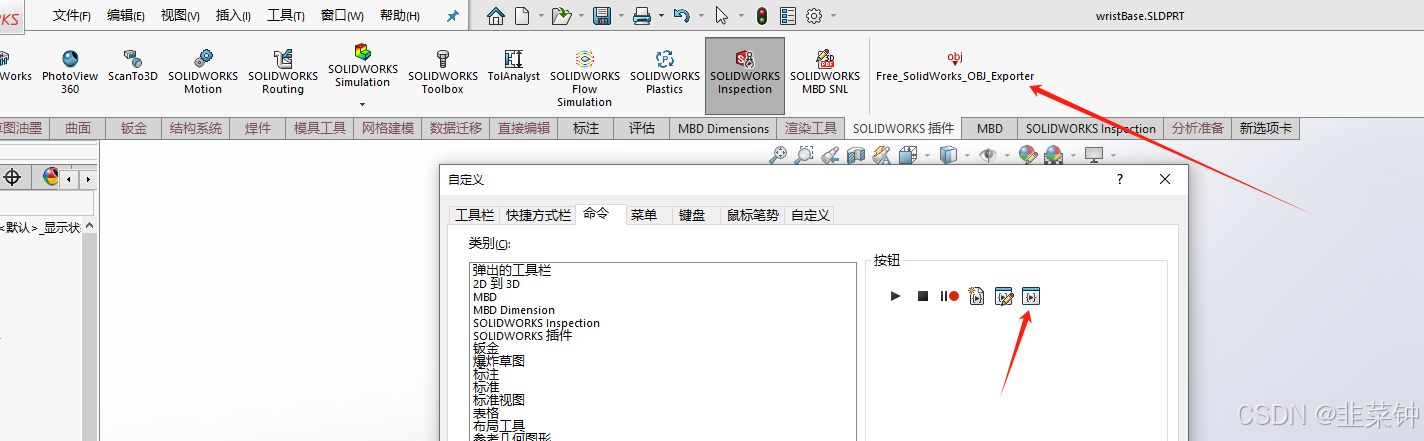Screen dimensions: 1424x441
Task: Click Dynamic Annotation Views icon
Action: coord(881,155)
